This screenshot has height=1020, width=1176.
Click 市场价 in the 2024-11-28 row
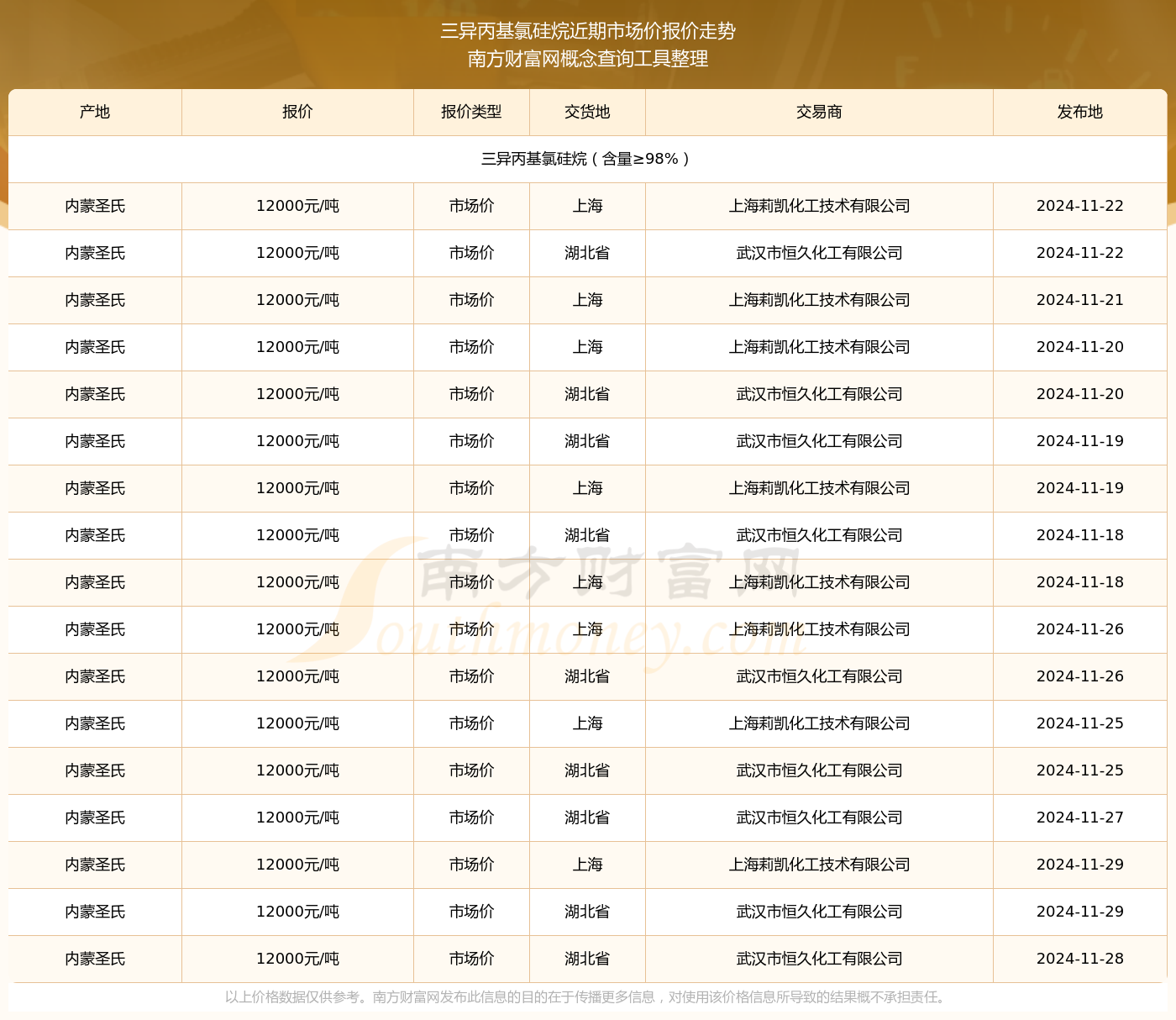tap(471, 959)
